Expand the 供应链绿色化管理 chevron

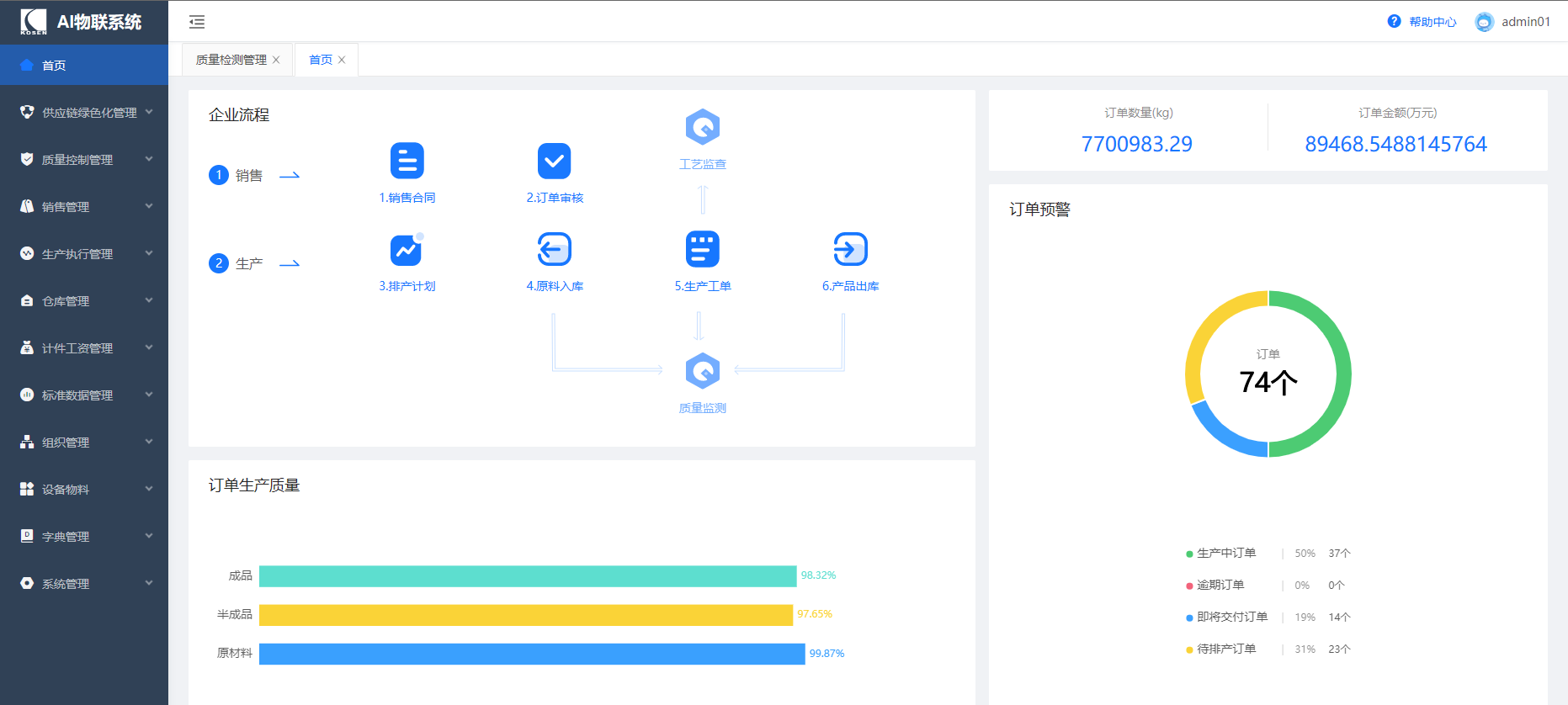coord(149,112)
